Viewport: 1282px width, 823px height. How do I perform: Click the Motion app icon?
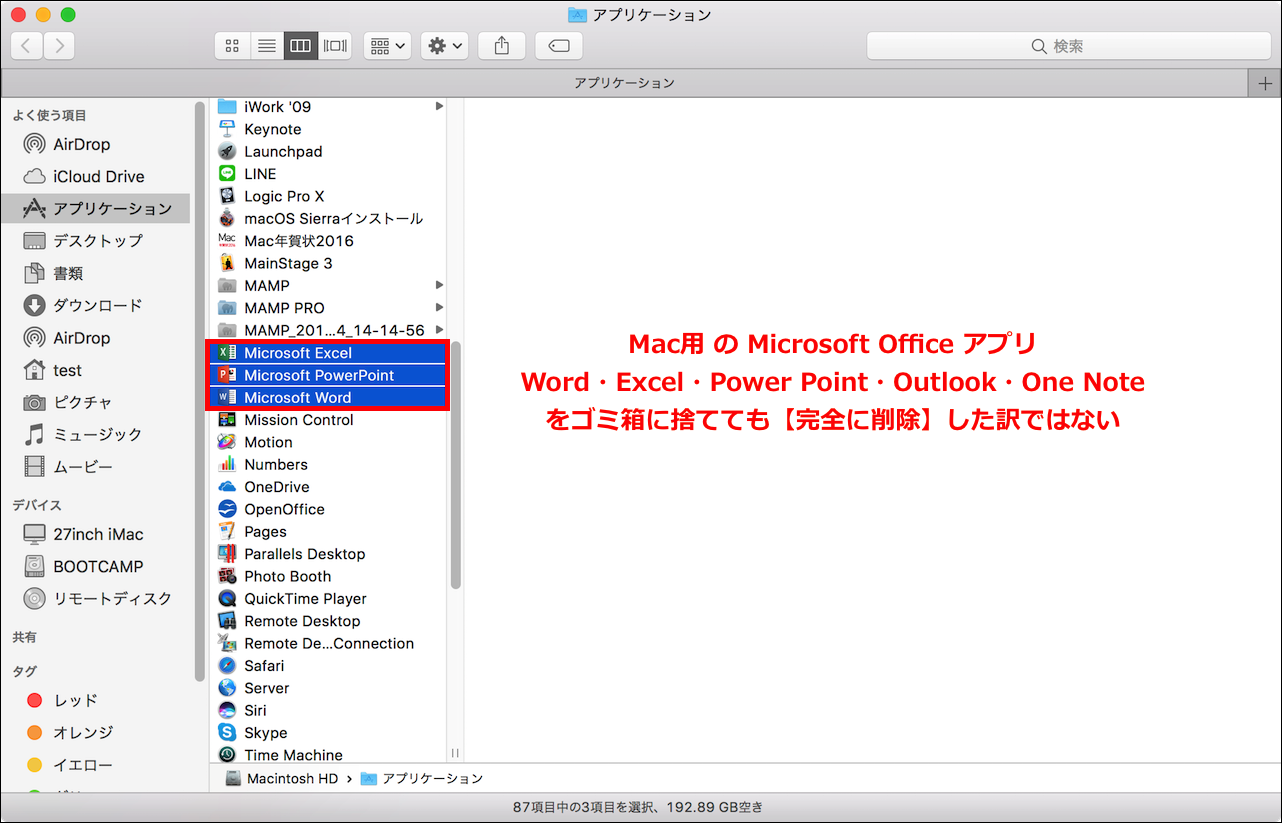pos(227,442)
